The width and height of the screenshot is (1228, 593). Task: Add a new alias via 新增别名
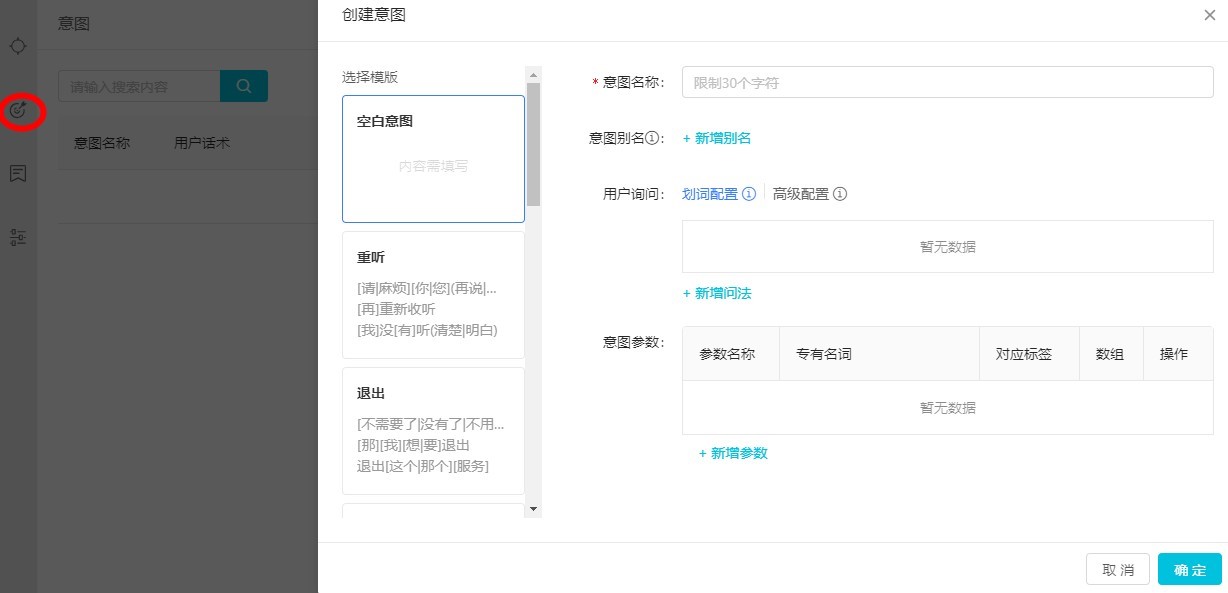click(x=717, y=138)
